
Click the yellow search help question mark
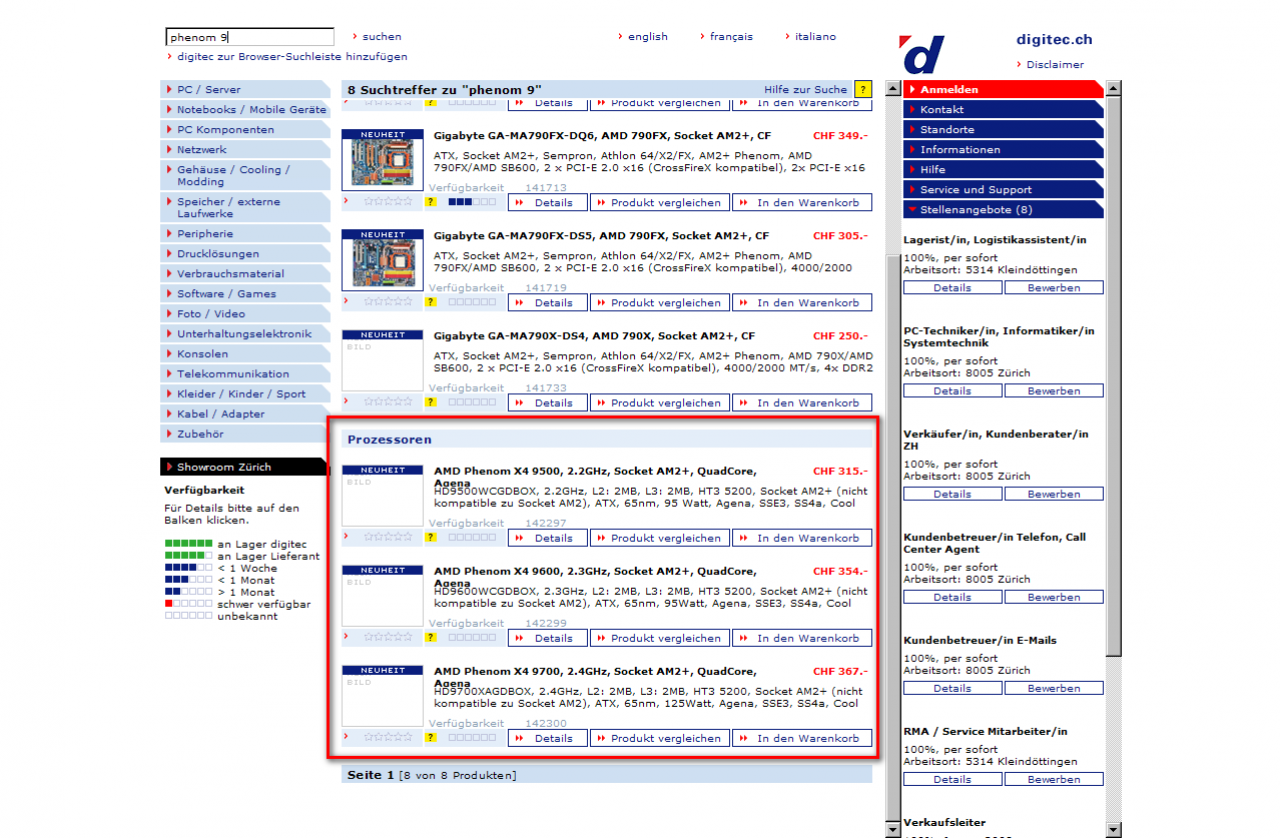pyautogui.click(x=864, y=90)
